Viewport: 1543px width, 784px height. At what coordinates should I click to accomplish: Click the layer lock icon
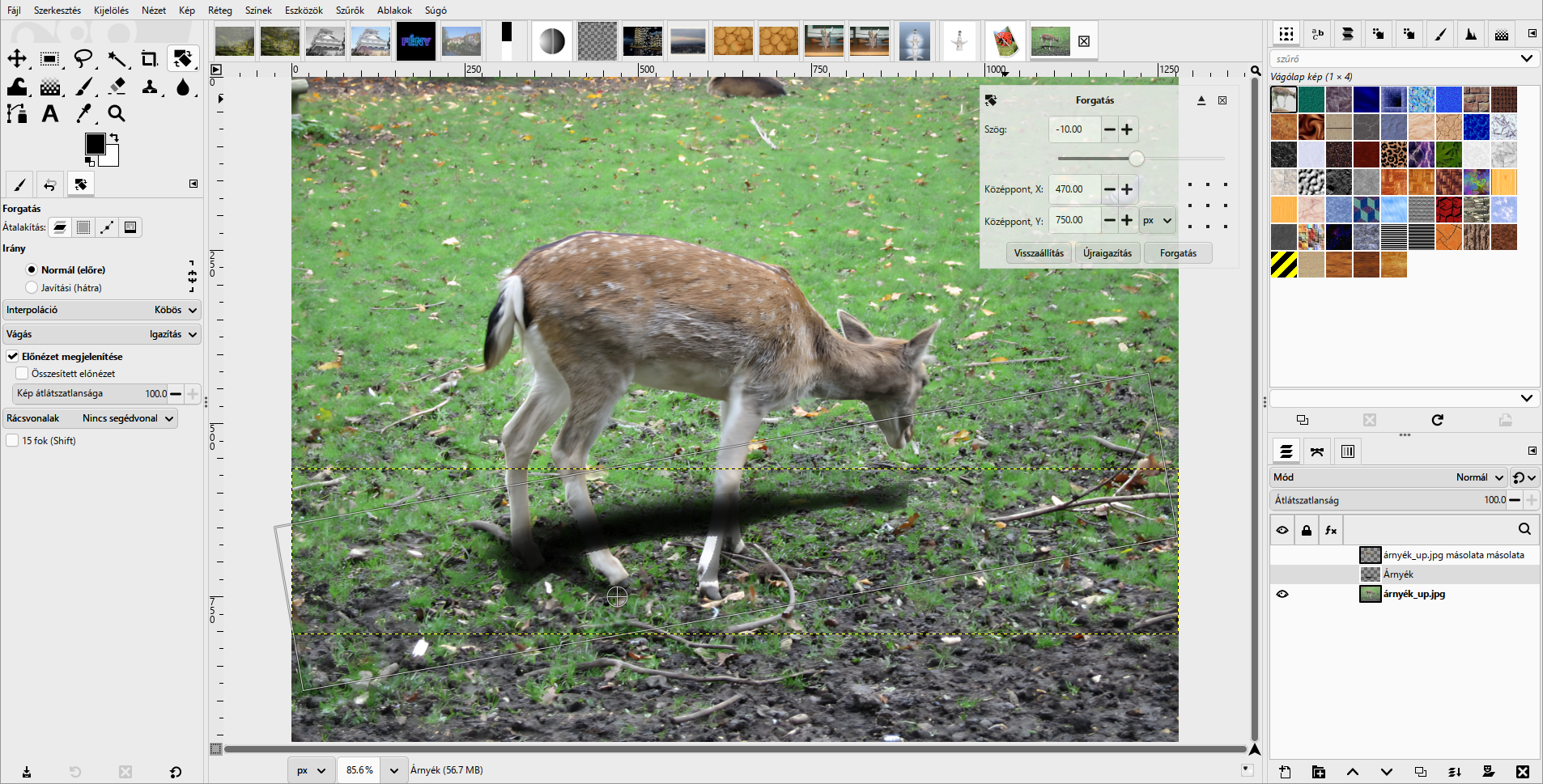(1307, 530)
